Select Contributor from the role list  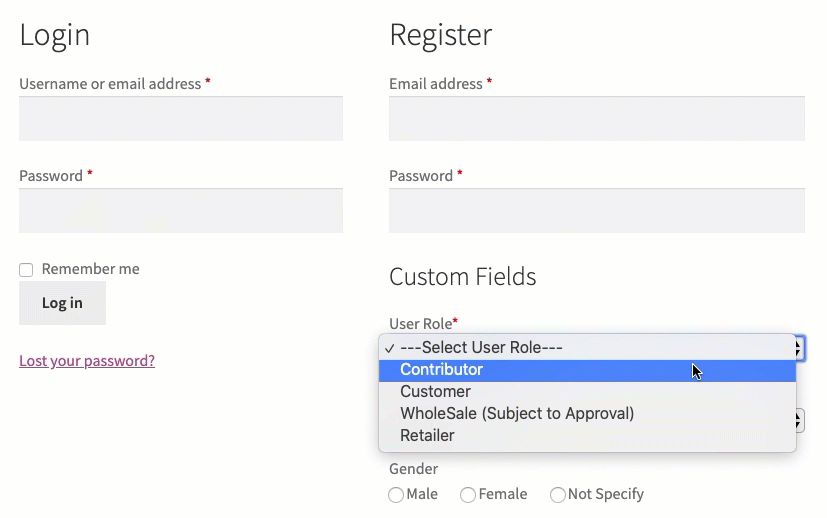point(587,370)
